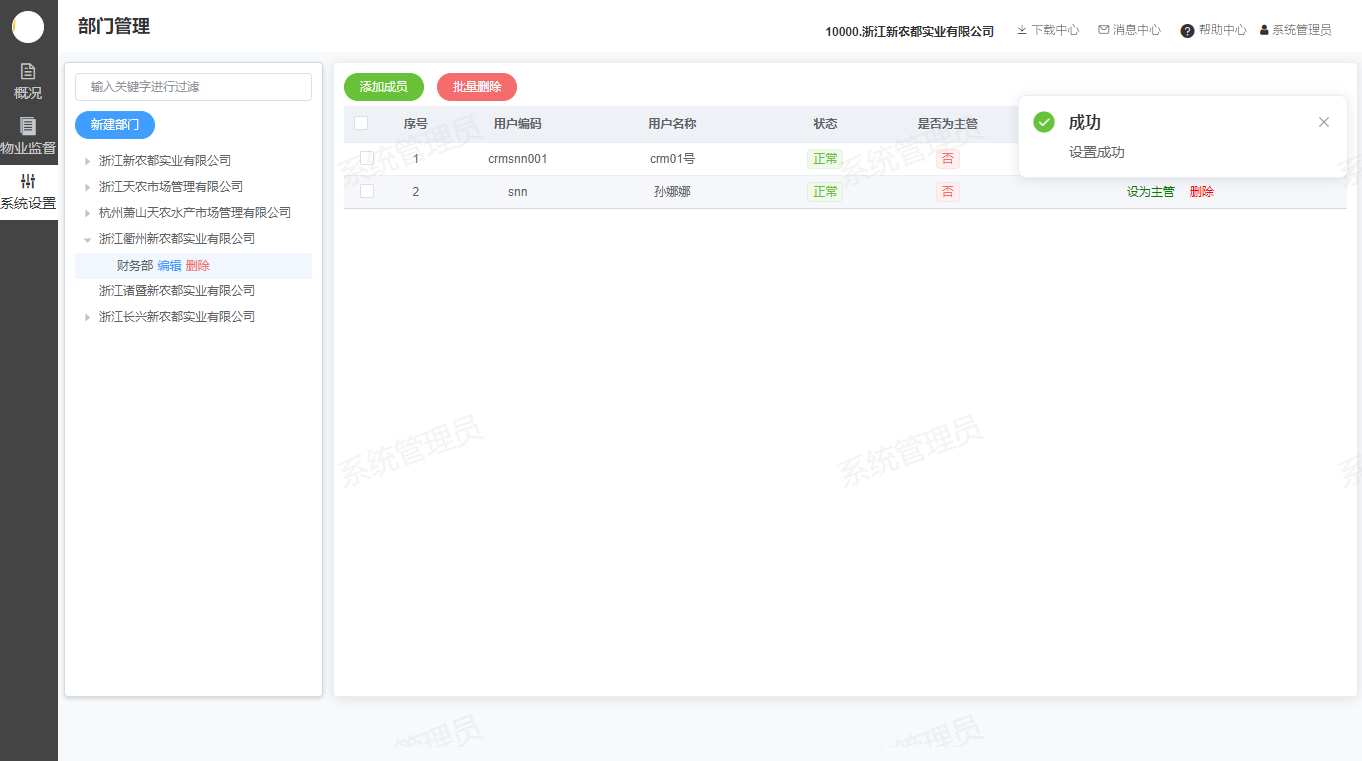1362x761 pixels.
Task: Click 删除 in the 孙娜娜 row
Action: click(1202, 192)
